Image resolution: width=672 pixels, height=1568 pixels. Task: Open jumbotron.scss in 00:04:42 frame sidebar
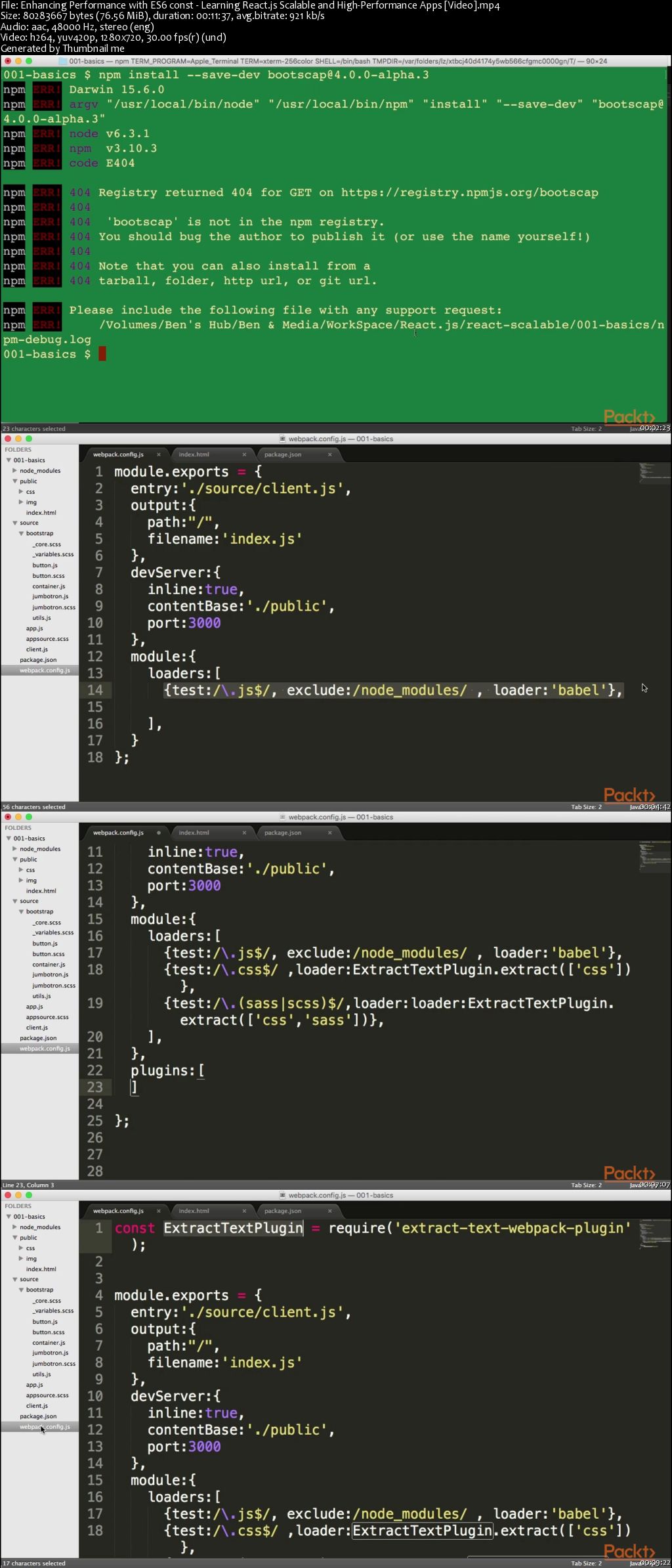pos(54,607)
